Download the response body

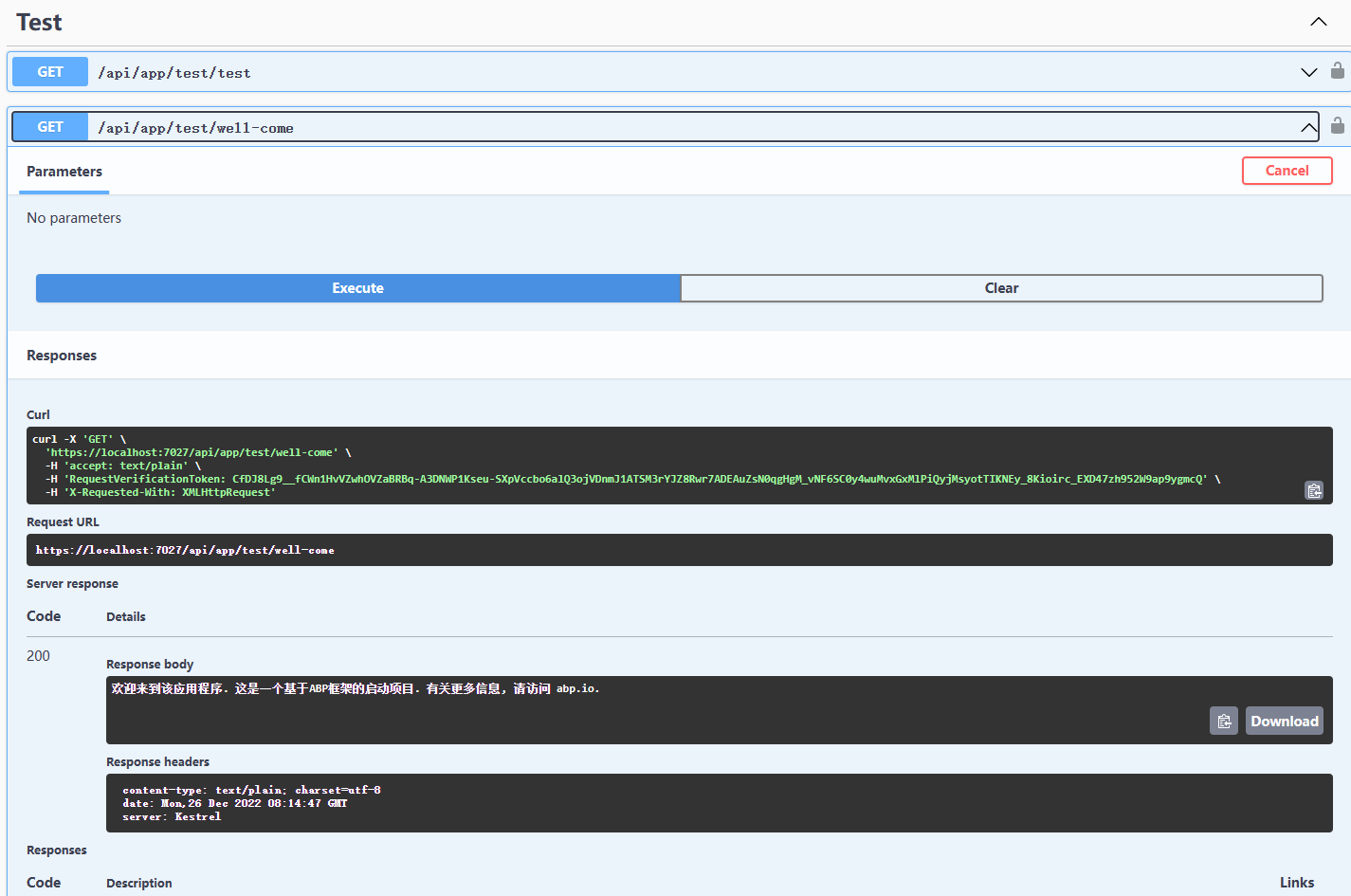pos(1284,721)
